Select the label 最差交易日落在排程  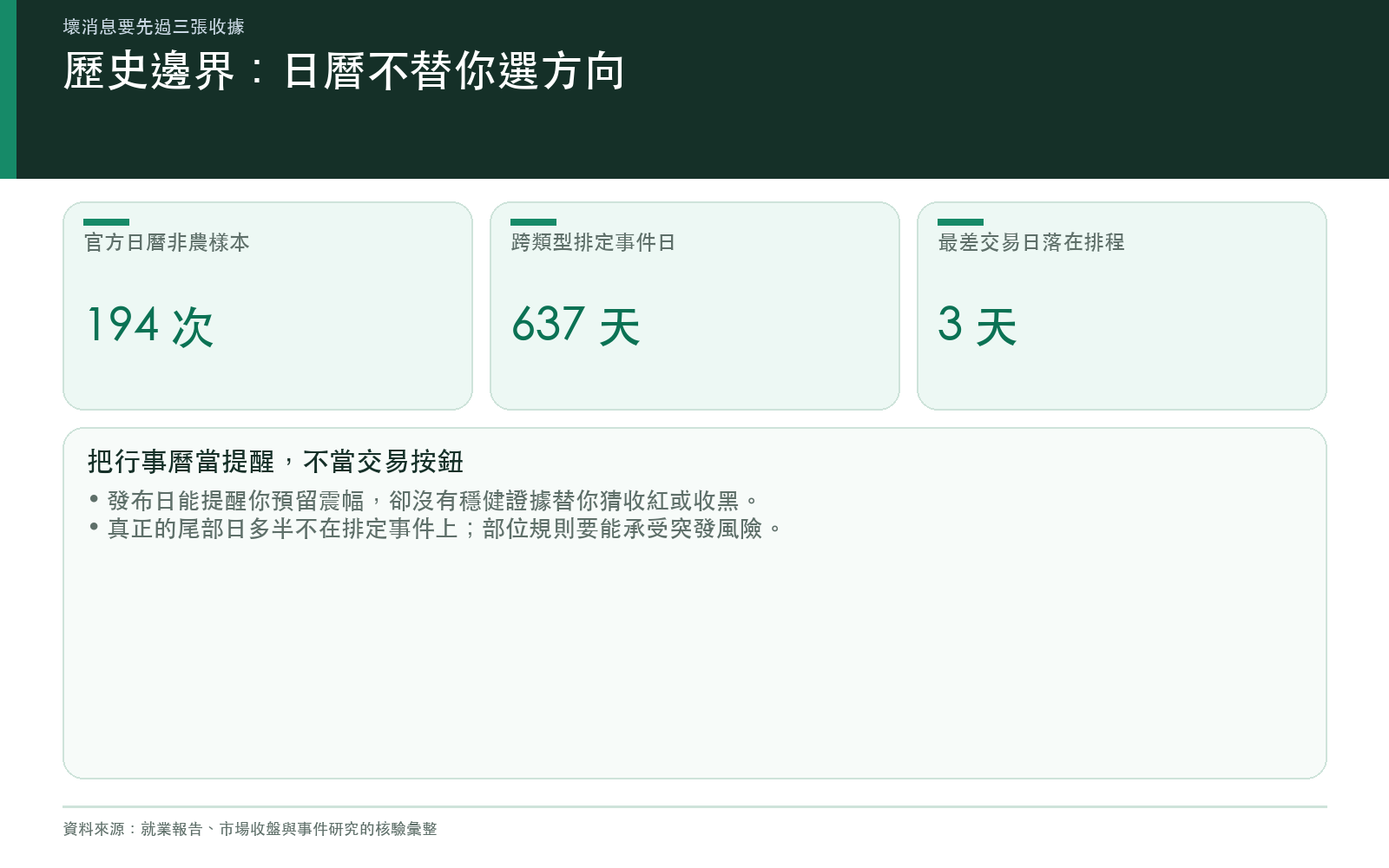pyautogui.click(x=1031, y=242)
